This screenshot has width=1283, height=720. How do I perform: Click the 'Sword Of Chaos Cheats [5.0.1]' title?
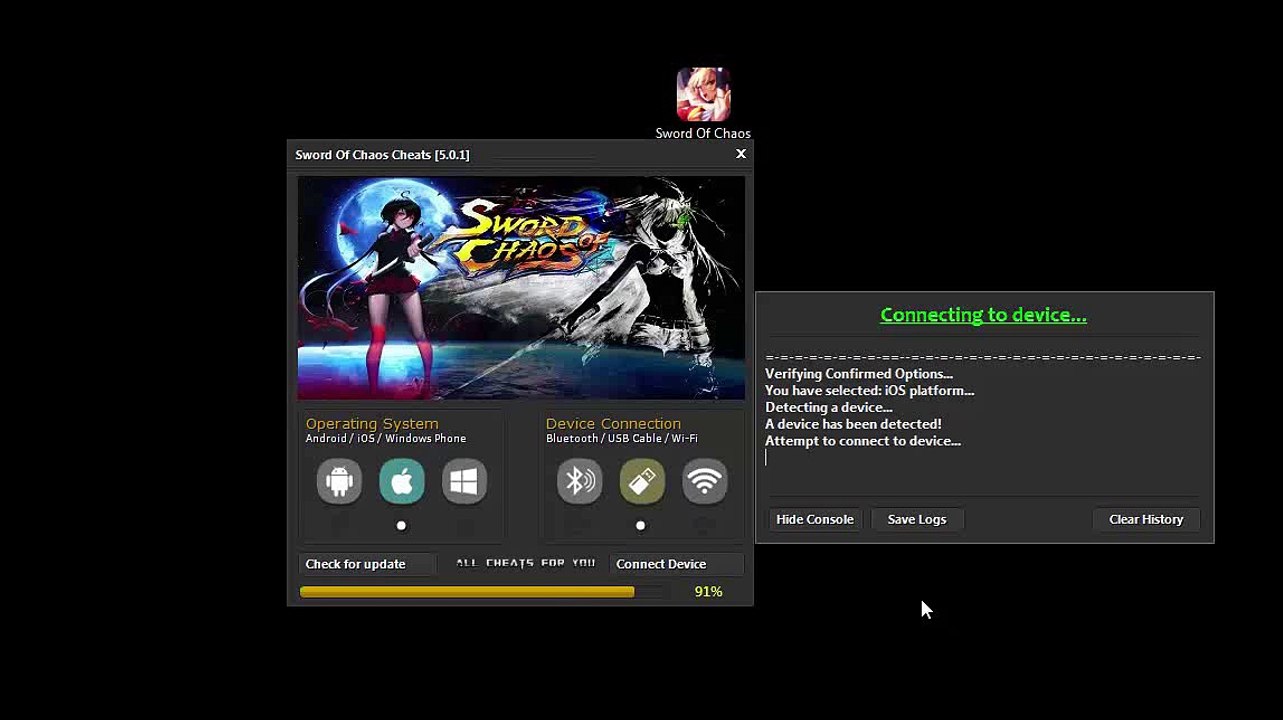pyautogui.click(x=382, y=155)
